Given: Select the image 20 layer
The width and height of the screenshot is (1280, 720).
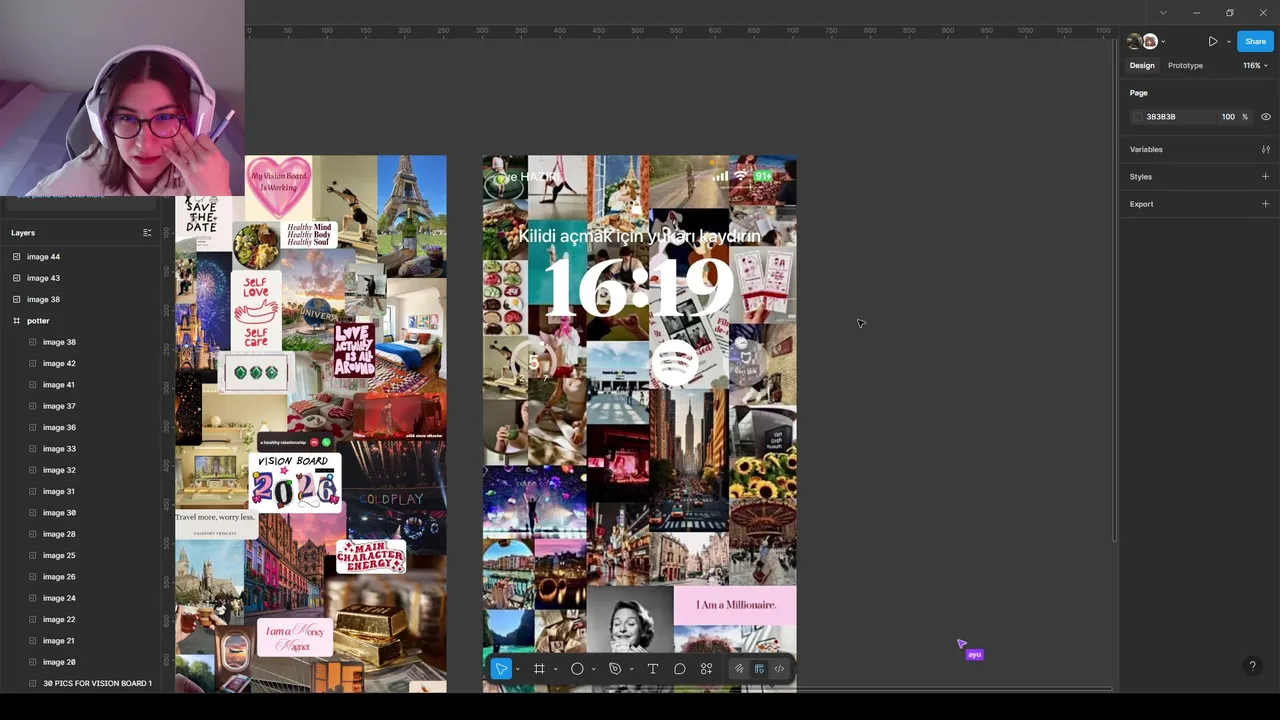Looking at the screenshot, I should (80, 662).
